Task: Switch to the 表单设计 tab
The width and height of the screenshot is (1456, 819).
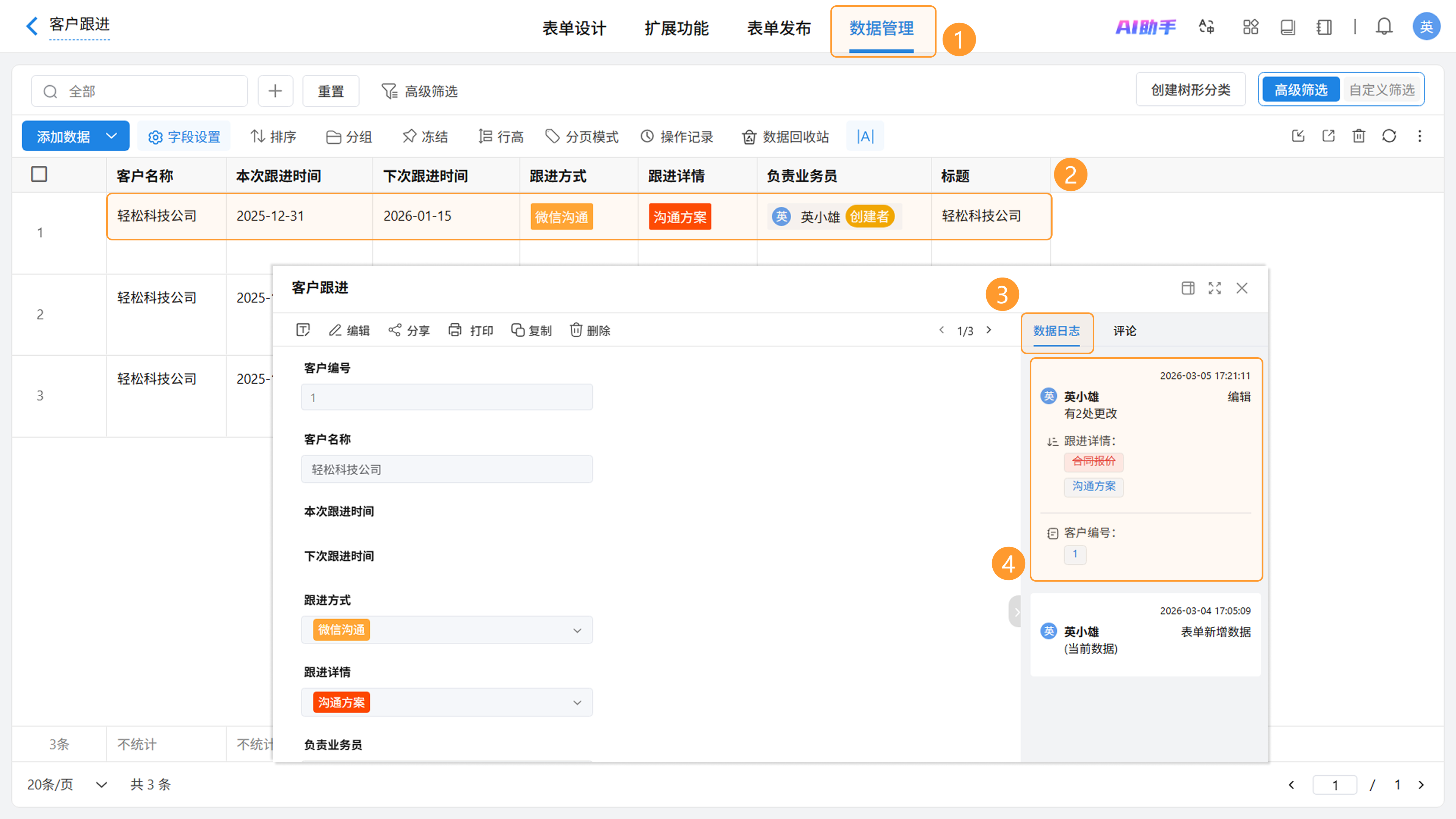Action: pos(574,28)
